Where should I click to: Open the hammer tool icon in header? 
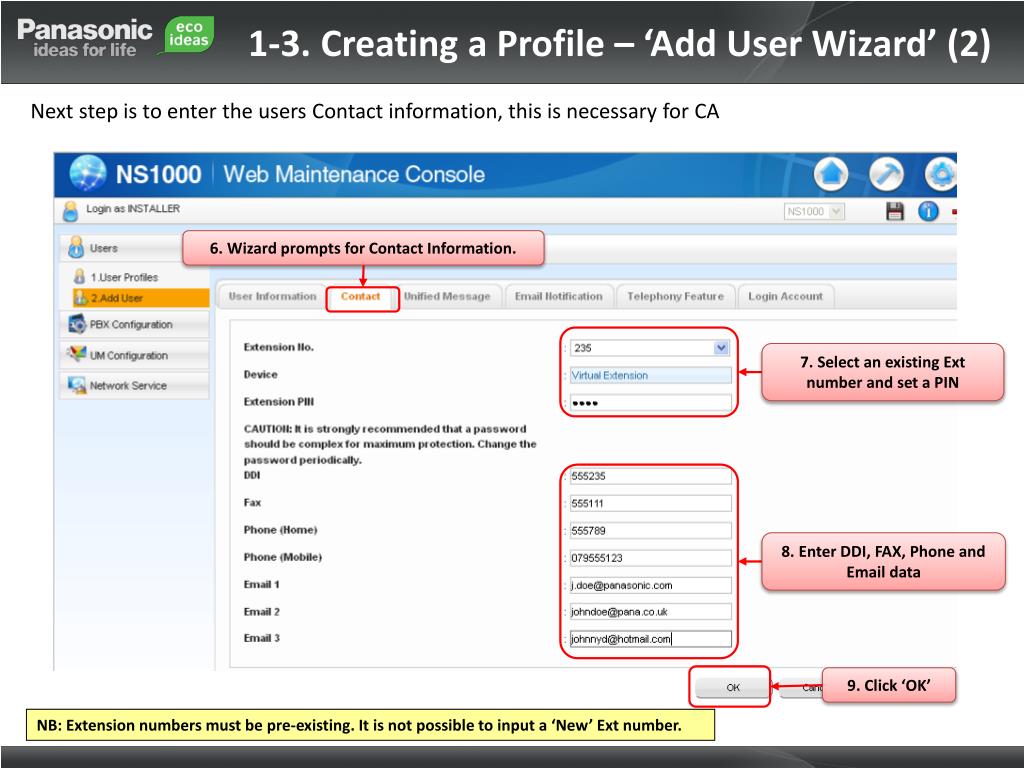click(x=886, y=174)
